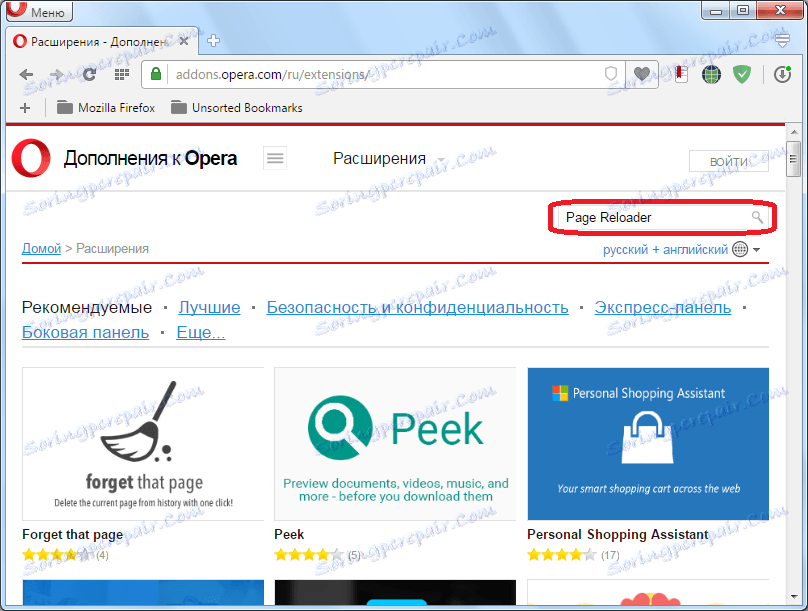808x611 pixels.
Task: Click the magnifier in the search field
Action: coord(759,216)
